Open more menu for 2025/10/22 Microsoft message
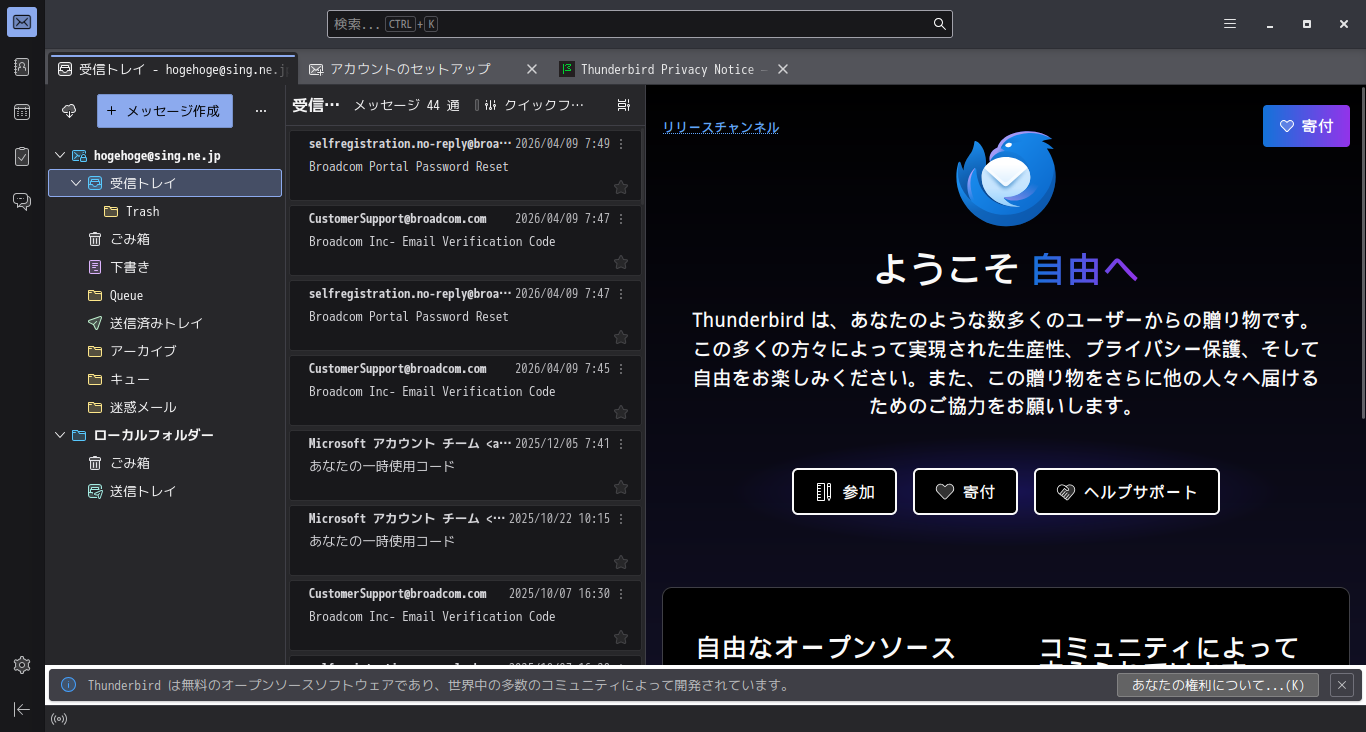The image size is (1366, 732). tap(621, 519)
